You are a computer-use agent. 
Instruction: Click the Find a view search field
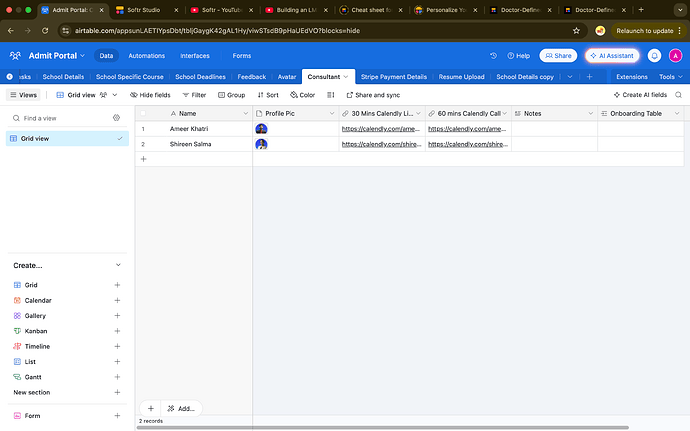(x=62, y=118)
